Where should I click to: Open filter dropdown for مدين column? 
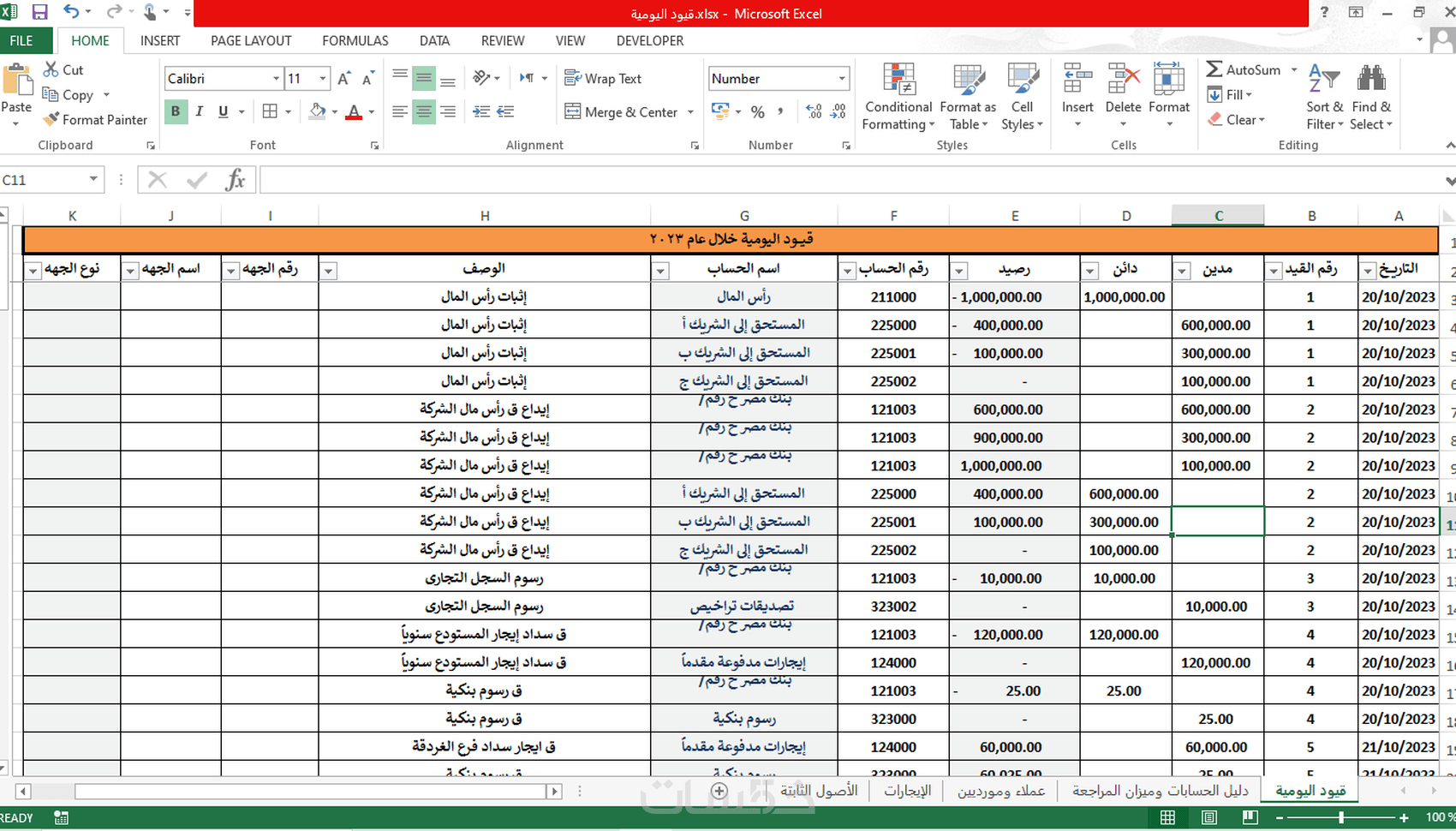pos(1182,271)
